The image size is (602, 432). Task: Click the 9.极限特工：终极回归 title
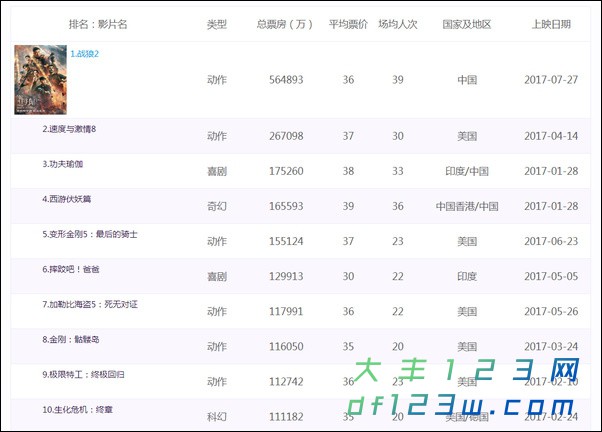[x=84, y=374]
